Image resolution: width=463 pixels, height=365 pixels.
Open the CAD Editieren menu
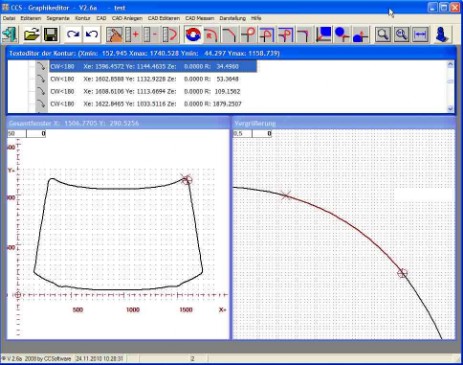pyautogui.click(x=164, y=18)
